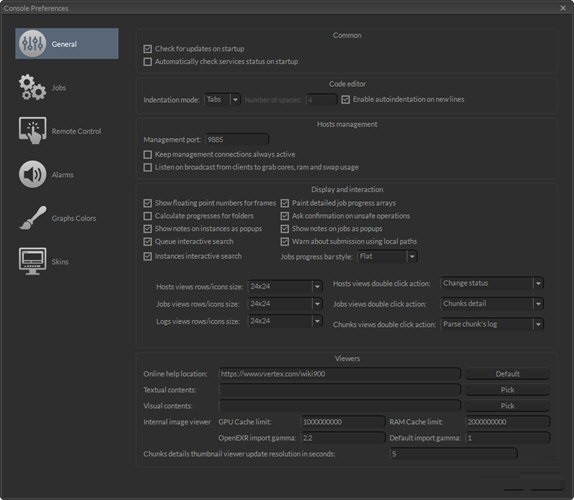This screenshot has height=500, width=574.
Task: Click Default button for online help location
Action: point(507,374)
